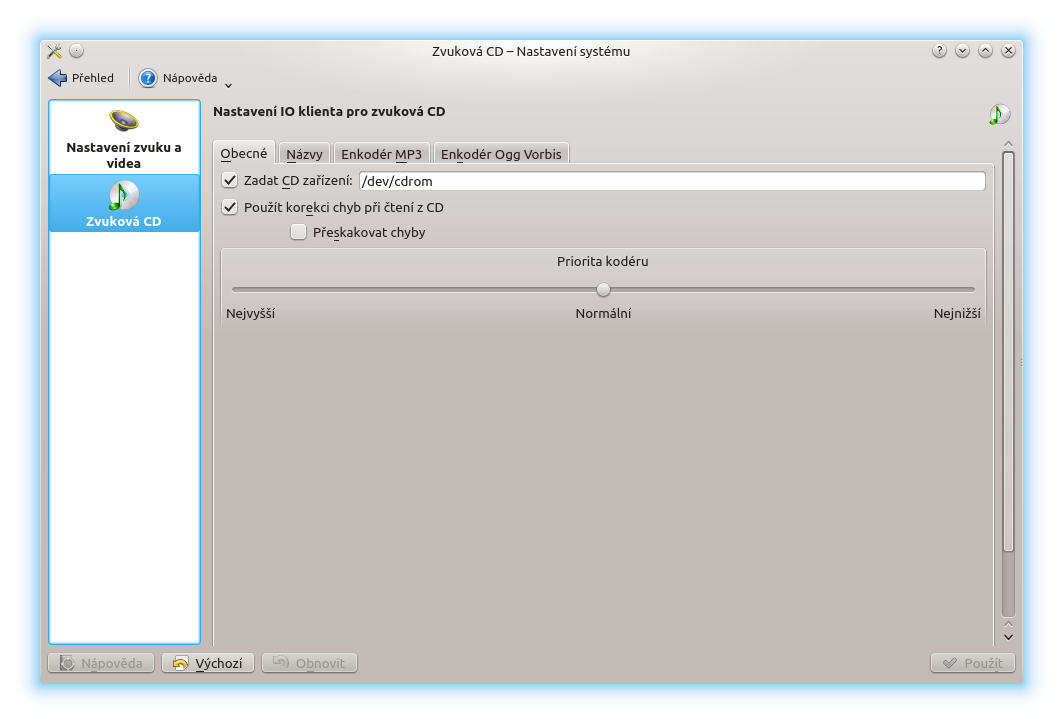Click the Obnovit reset button

coord(309,663)
